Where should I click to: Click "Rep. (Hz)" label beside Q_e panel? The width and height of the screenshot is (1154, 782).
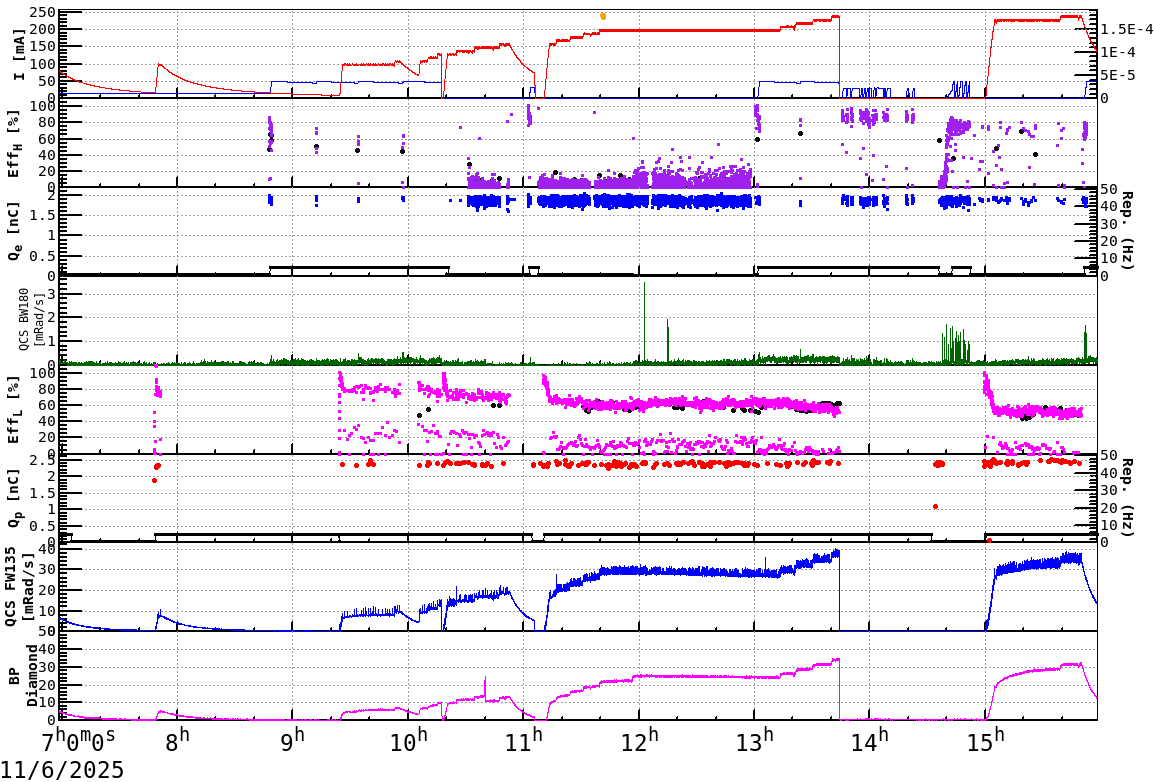(1127, 230)
